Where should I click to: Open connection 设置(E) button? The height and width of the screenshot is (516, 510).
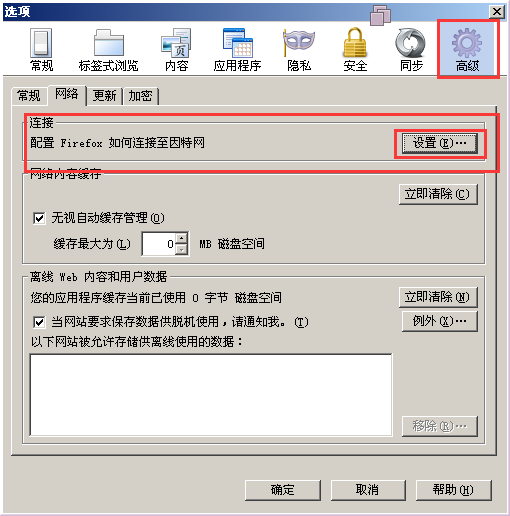point(440,143)
